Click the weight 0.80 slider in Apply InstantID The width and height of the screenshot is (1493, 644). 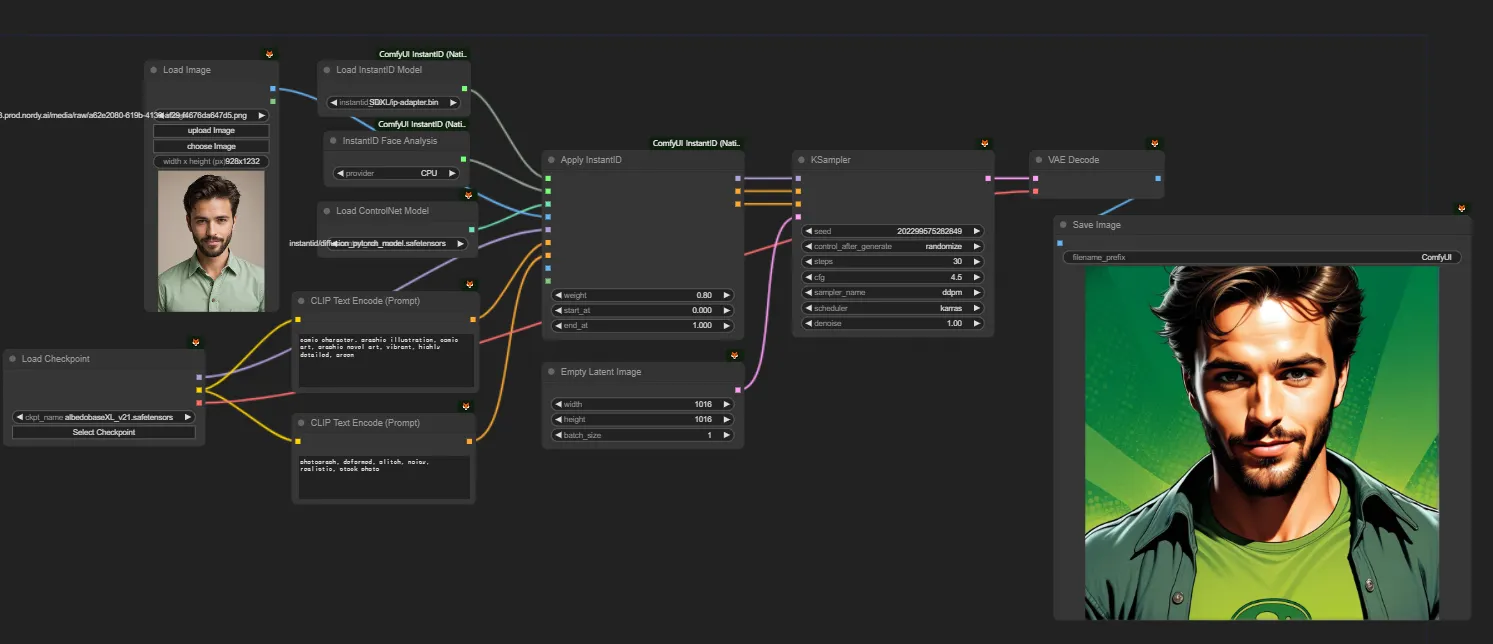tap(643, 295)
